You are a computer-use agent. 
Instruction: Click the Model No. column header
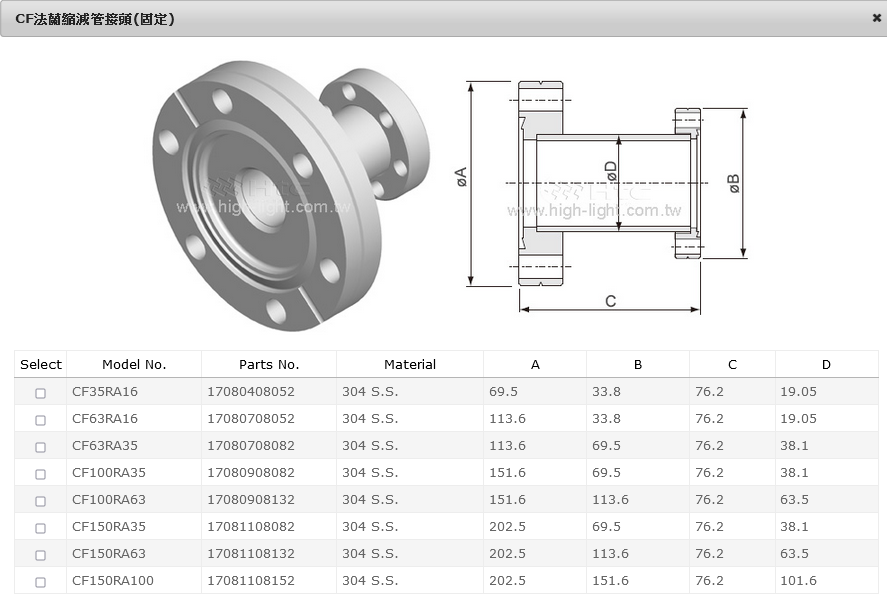click(x=134, y=365)
